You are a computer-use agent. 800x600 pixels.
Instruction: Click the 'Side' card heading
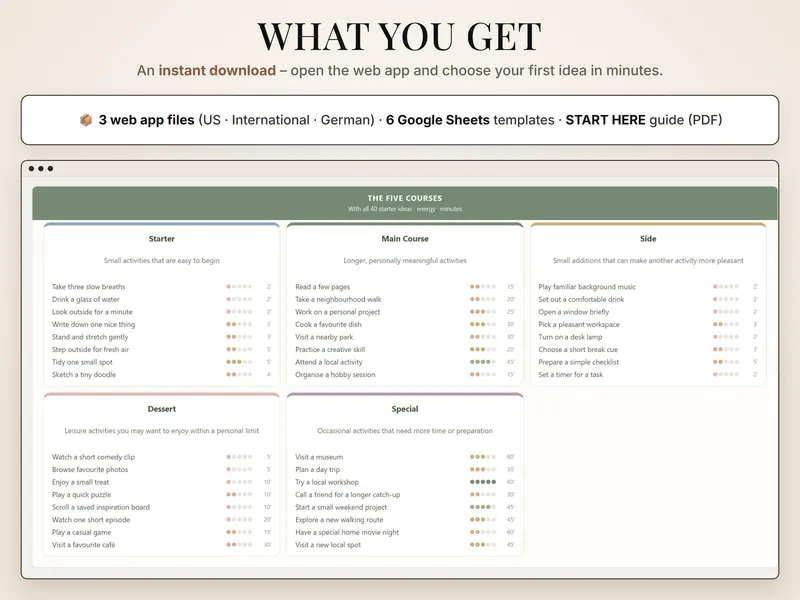[x=648, y=239]
